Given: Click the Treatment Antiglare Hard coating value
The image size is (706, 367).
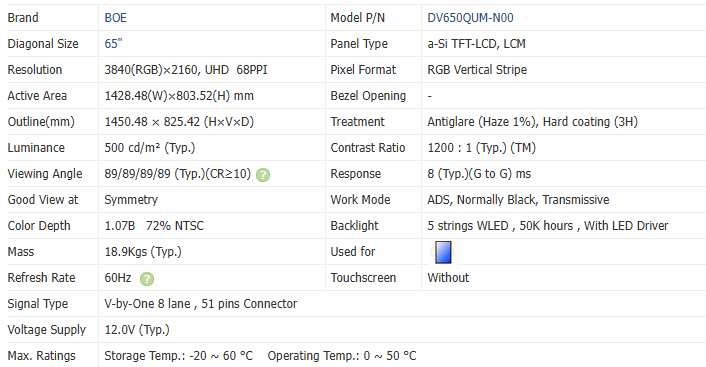Looking at the screenshot, I should (533, 122).
